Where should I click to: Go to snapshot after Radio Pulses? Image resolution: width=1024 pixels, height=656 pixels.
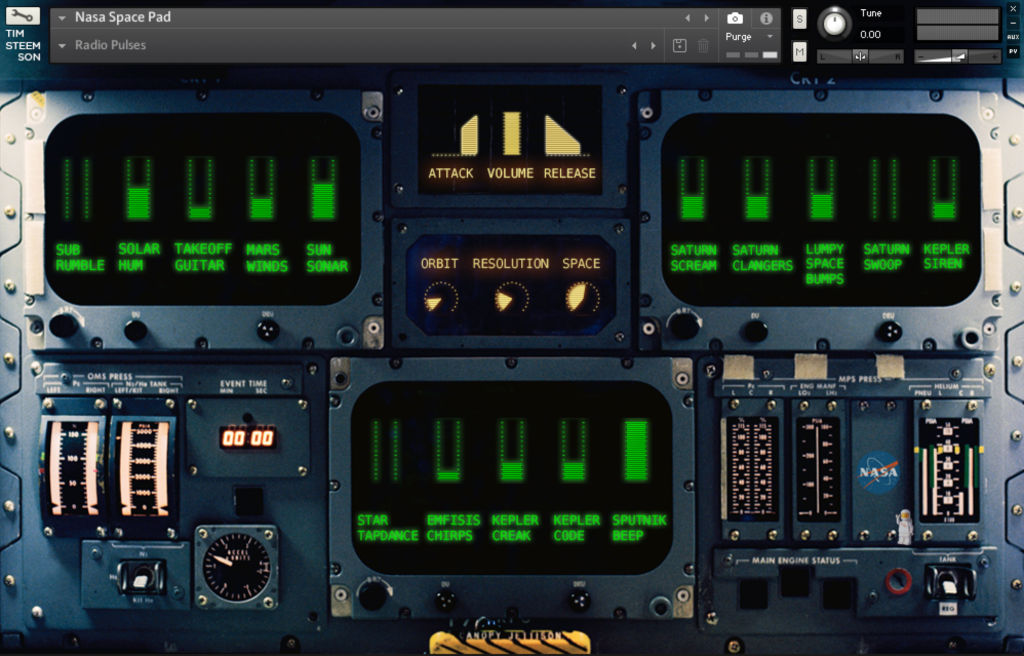click(x=653, y=46)
